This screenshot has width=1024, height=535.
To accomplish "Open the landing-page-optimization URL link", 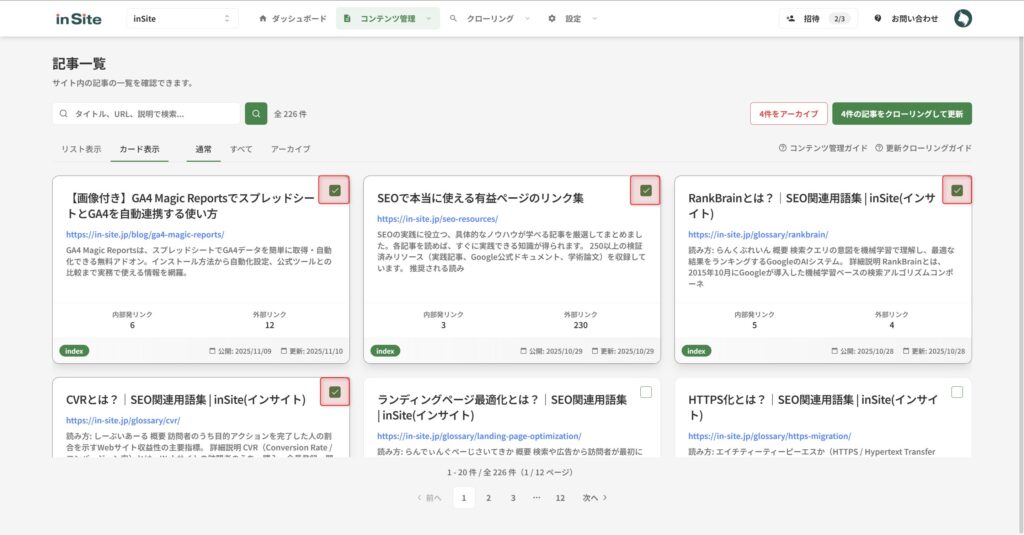I will 479,436.
